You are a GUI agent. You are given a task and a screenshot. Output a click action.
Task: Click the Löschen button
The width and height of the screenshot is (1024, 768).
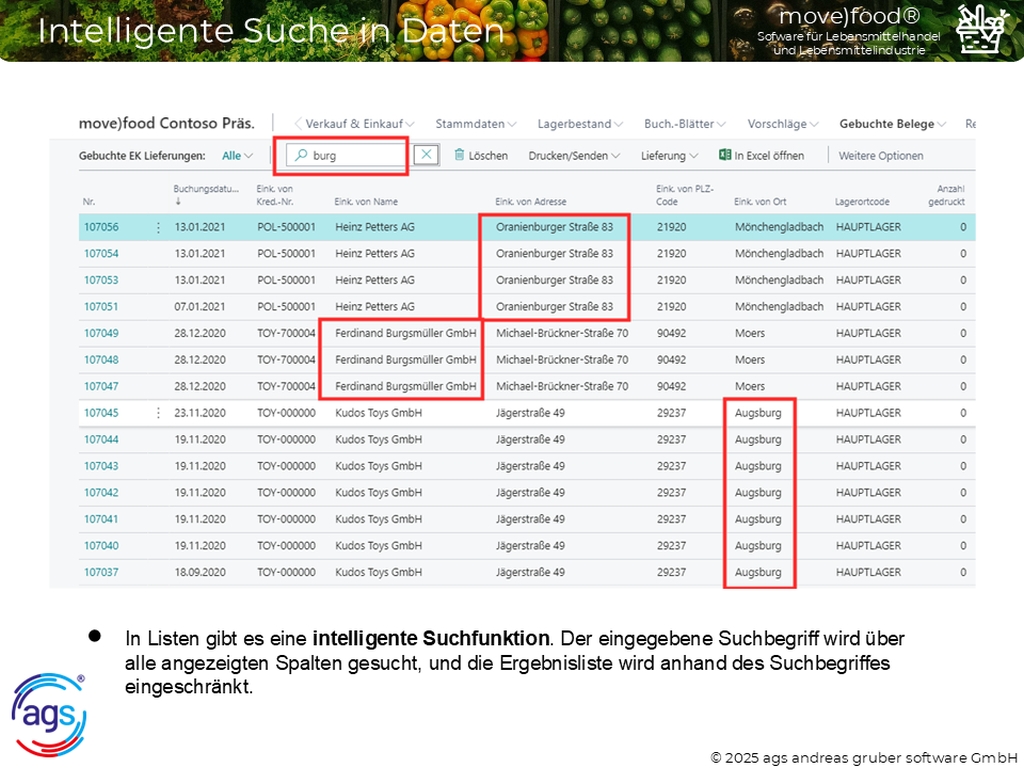481,155
